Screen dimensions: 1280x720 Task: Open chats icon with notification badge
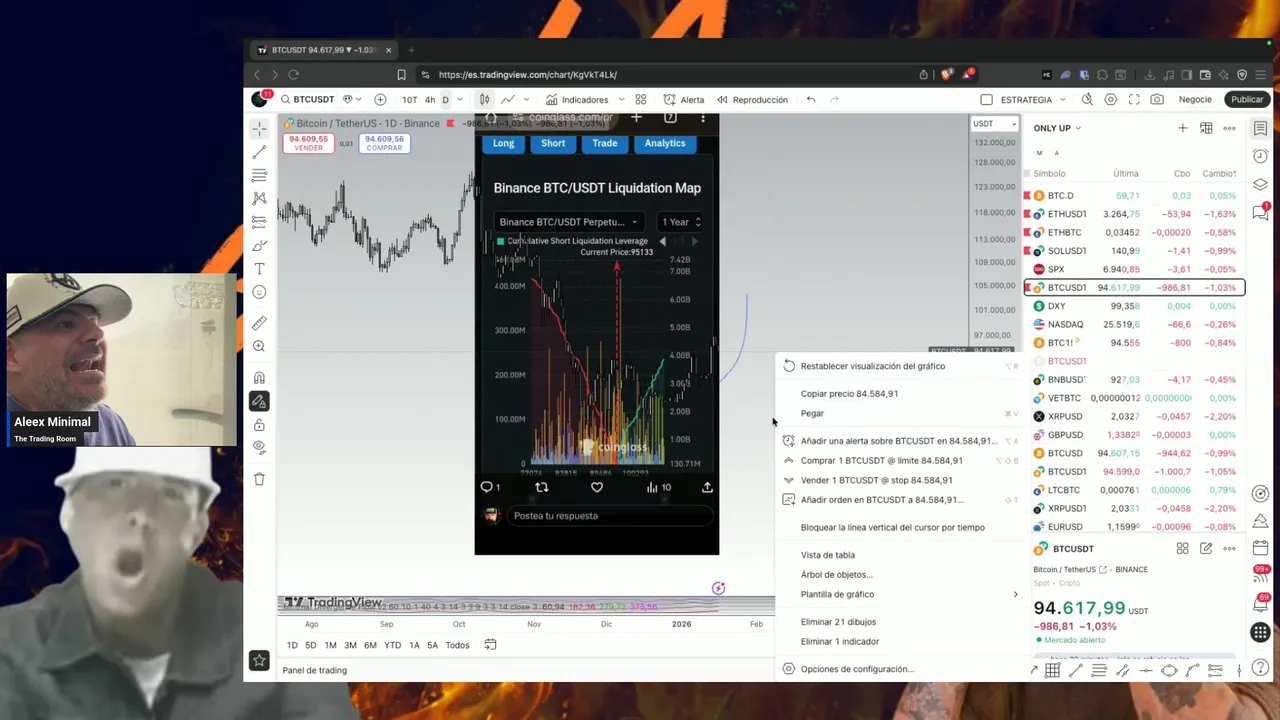1260,212
